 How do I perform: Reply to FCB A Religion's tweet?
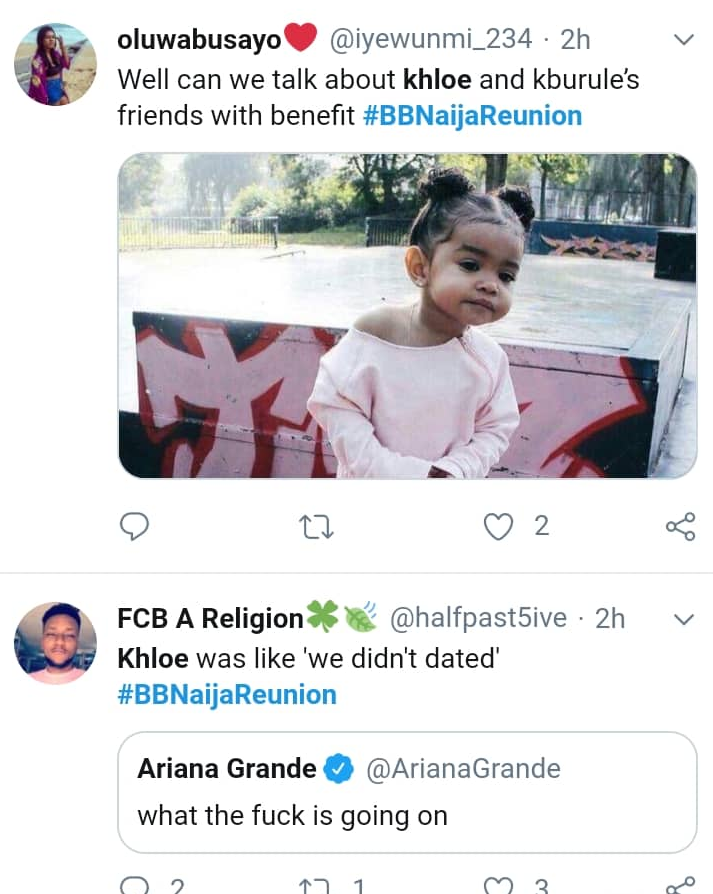[134, 886]
